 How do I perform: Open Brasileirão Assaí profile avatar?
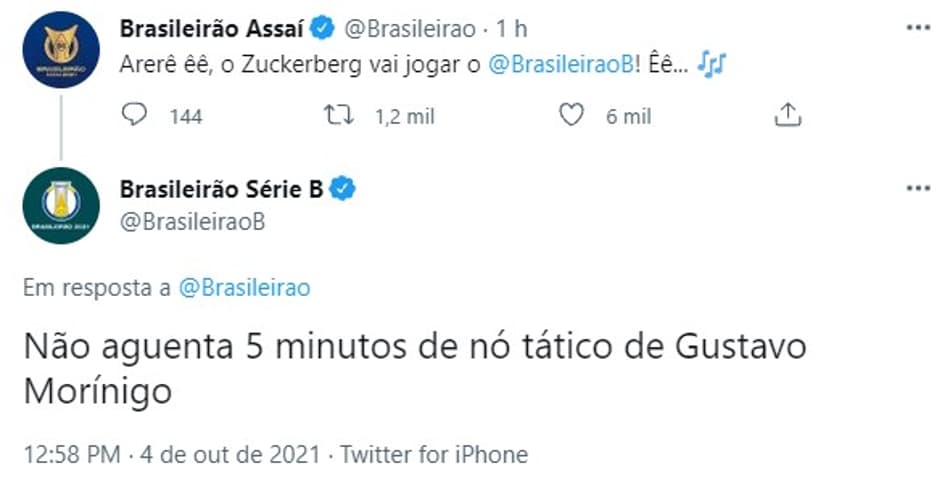click(x=61, y=50)
